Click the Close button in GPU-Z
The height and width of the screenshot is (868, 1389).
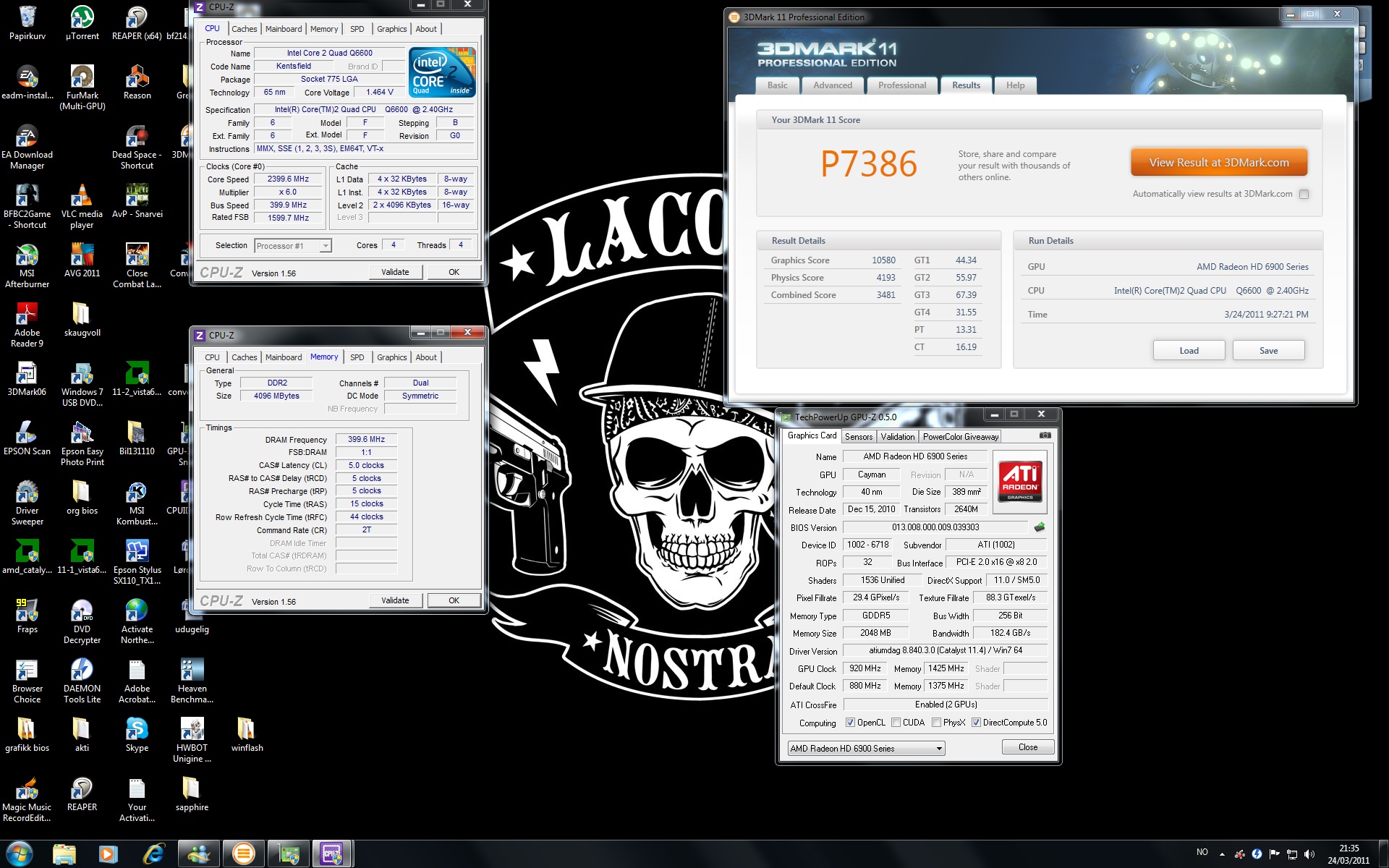[1027, 747]
